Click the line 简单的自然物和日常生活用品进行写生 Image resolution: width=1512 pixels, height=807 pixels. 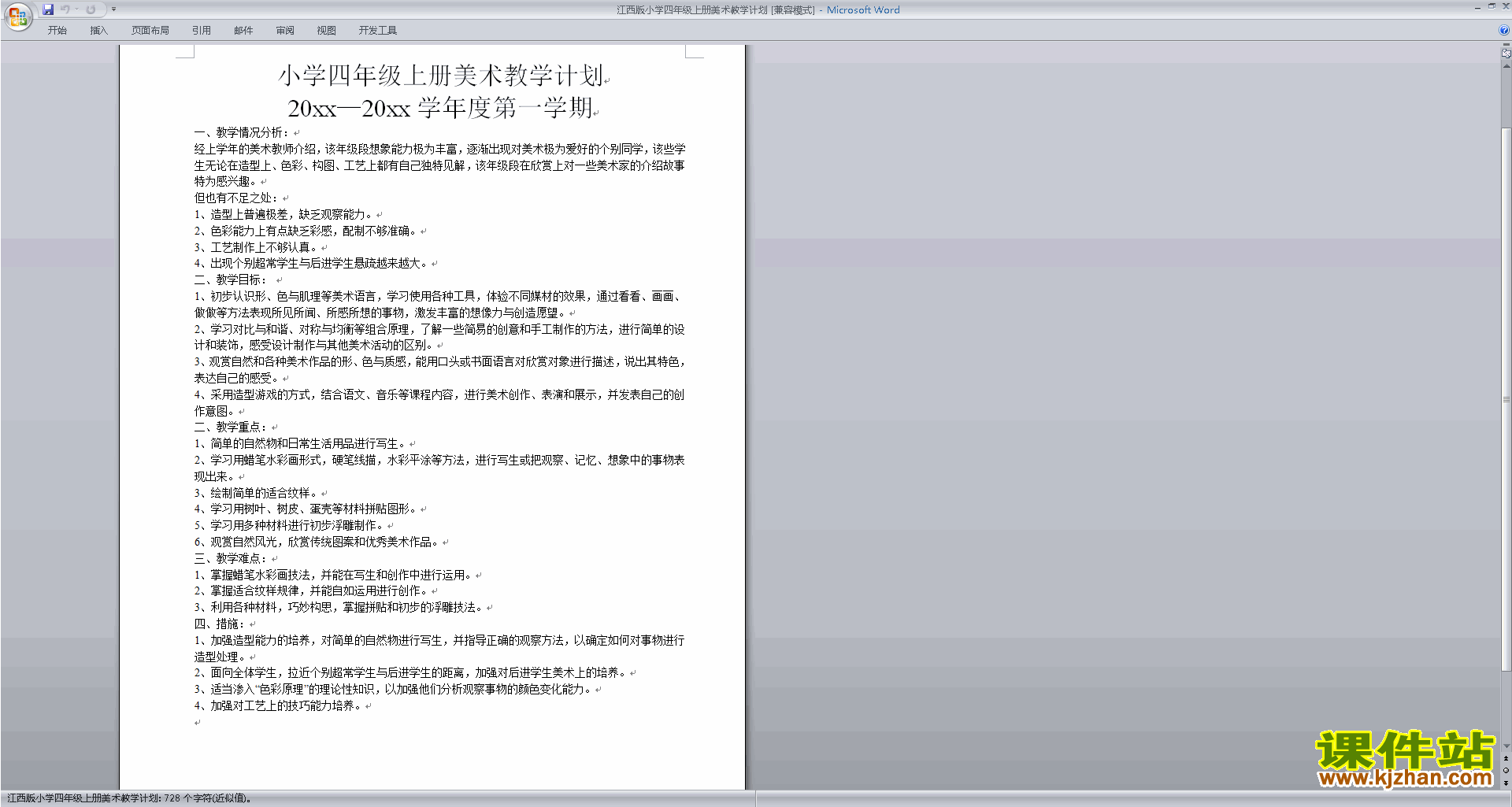(300, 443)
